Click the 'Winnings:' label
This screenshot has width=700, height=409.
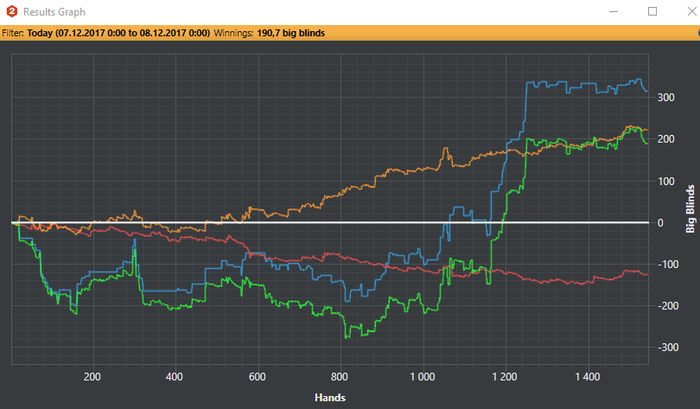pos(233,33)
